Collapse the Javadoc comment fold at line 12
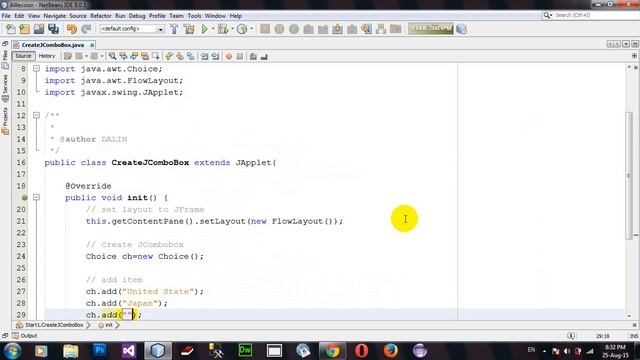 click(36, 116)
